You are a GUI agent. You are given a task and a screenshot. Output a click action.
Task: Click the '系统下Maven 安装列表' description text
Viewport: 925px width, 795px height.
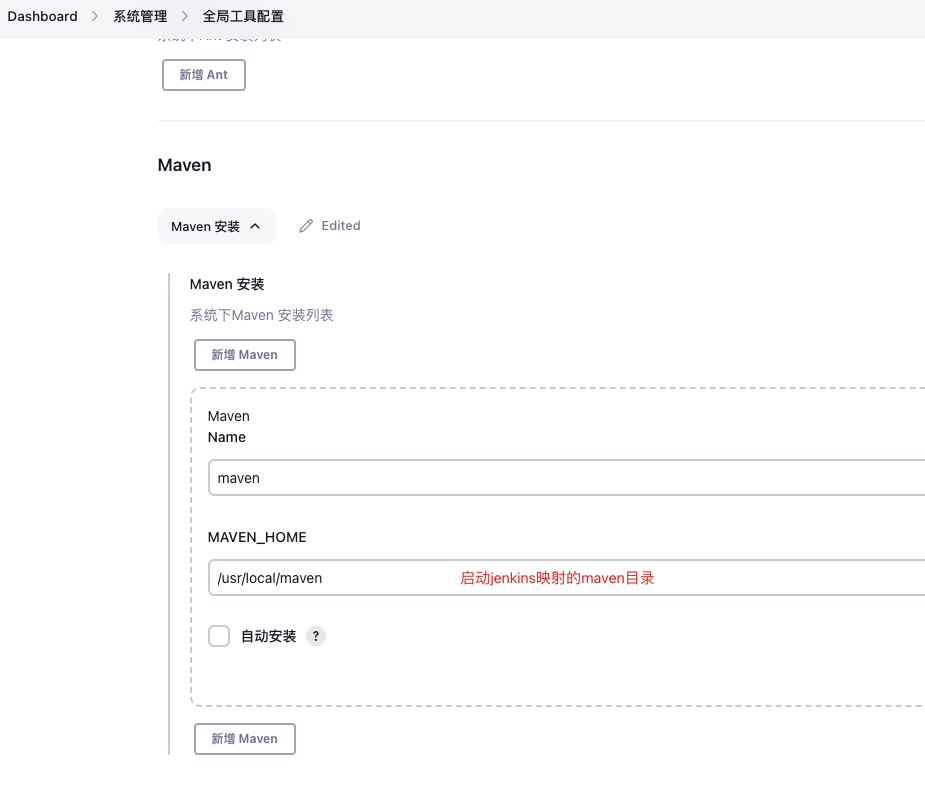pyautogui.click(x=261, y=316)
